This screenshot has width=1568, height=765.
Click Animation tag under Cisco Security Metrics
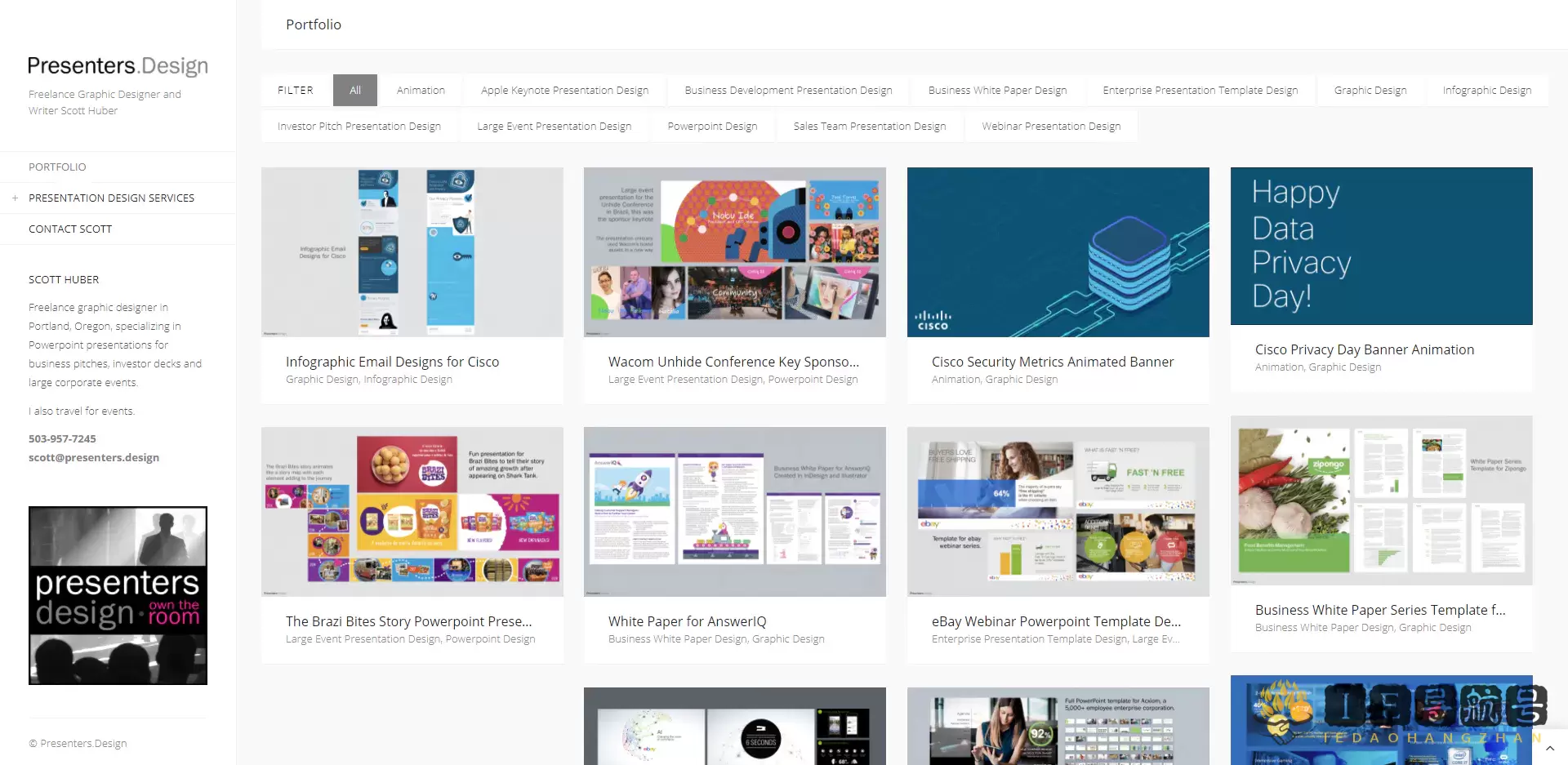955,380
